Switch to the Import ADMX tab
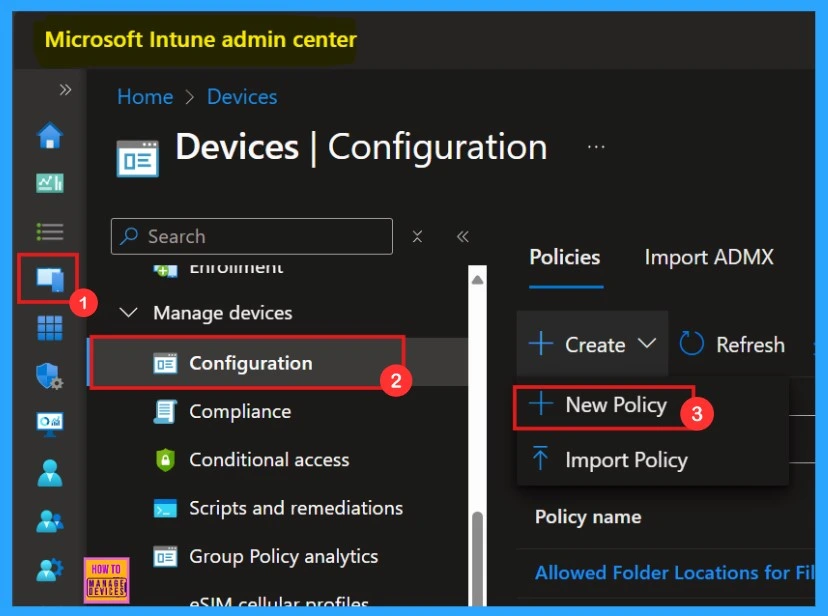 click(709, 257)
